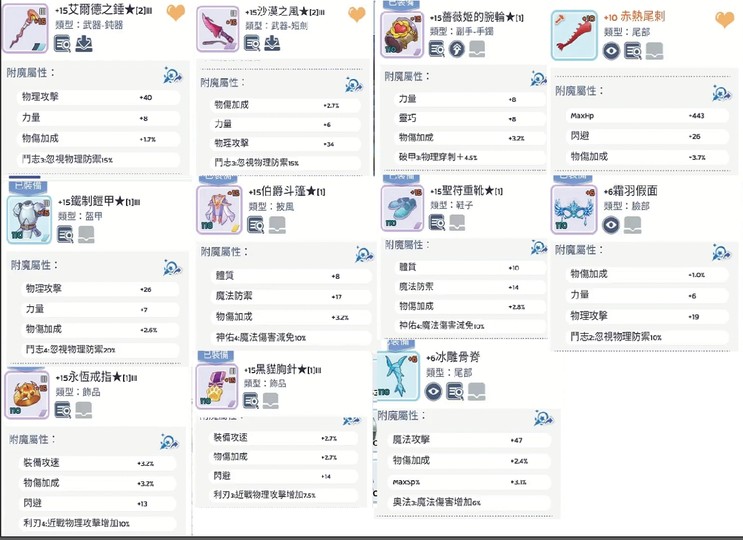Click the heart favorite icon for 艾爾德之錘
This screenshot has height=540, width=743.
pyautogui.click(x=175, y=12)
